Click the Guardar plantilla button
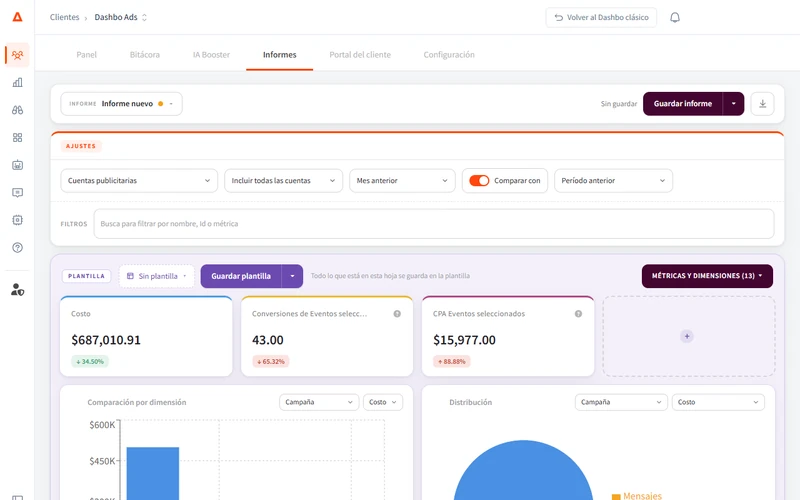 (241, 276)
